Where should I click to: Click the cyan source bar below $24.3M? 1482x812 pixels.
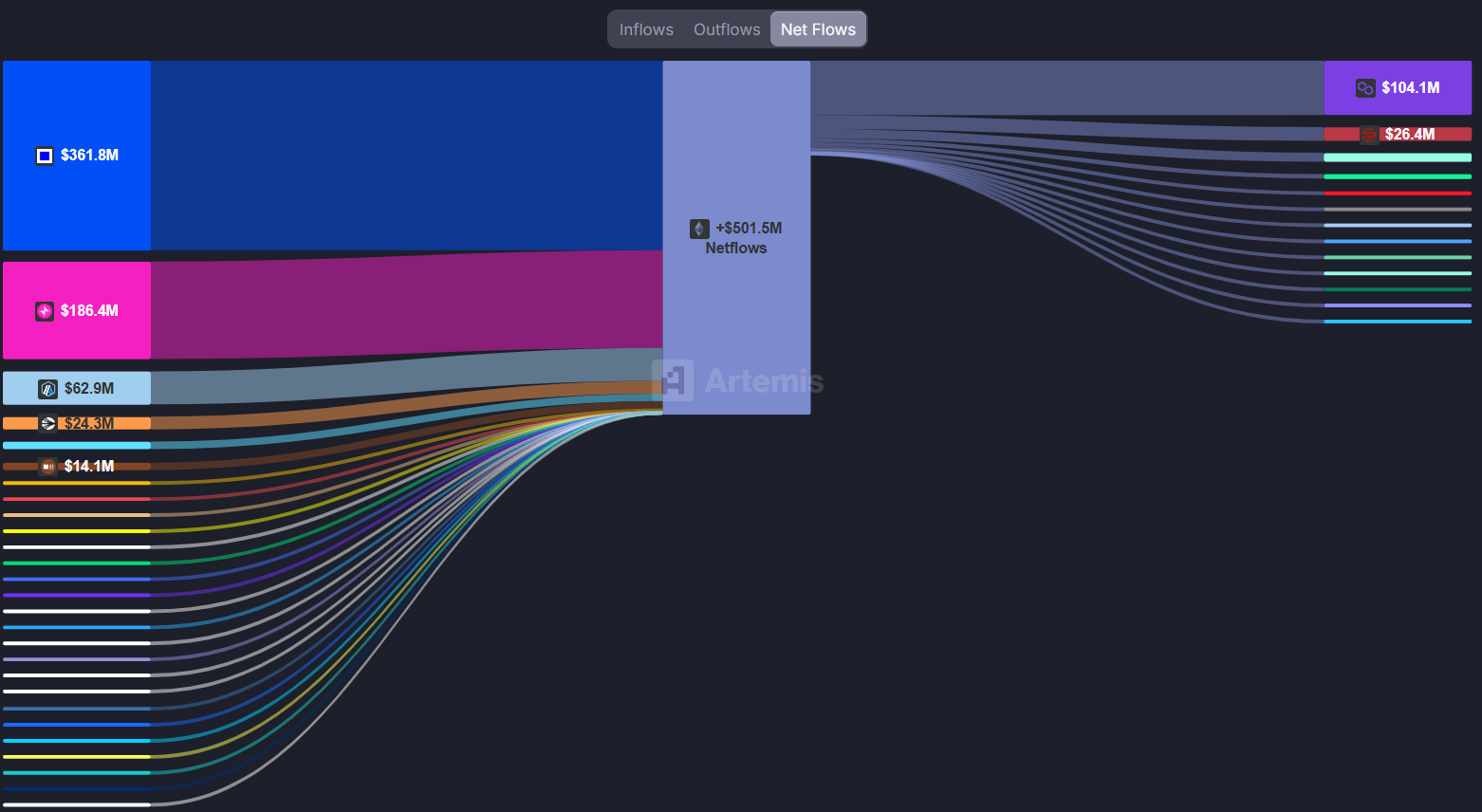[x=77, y=446]
